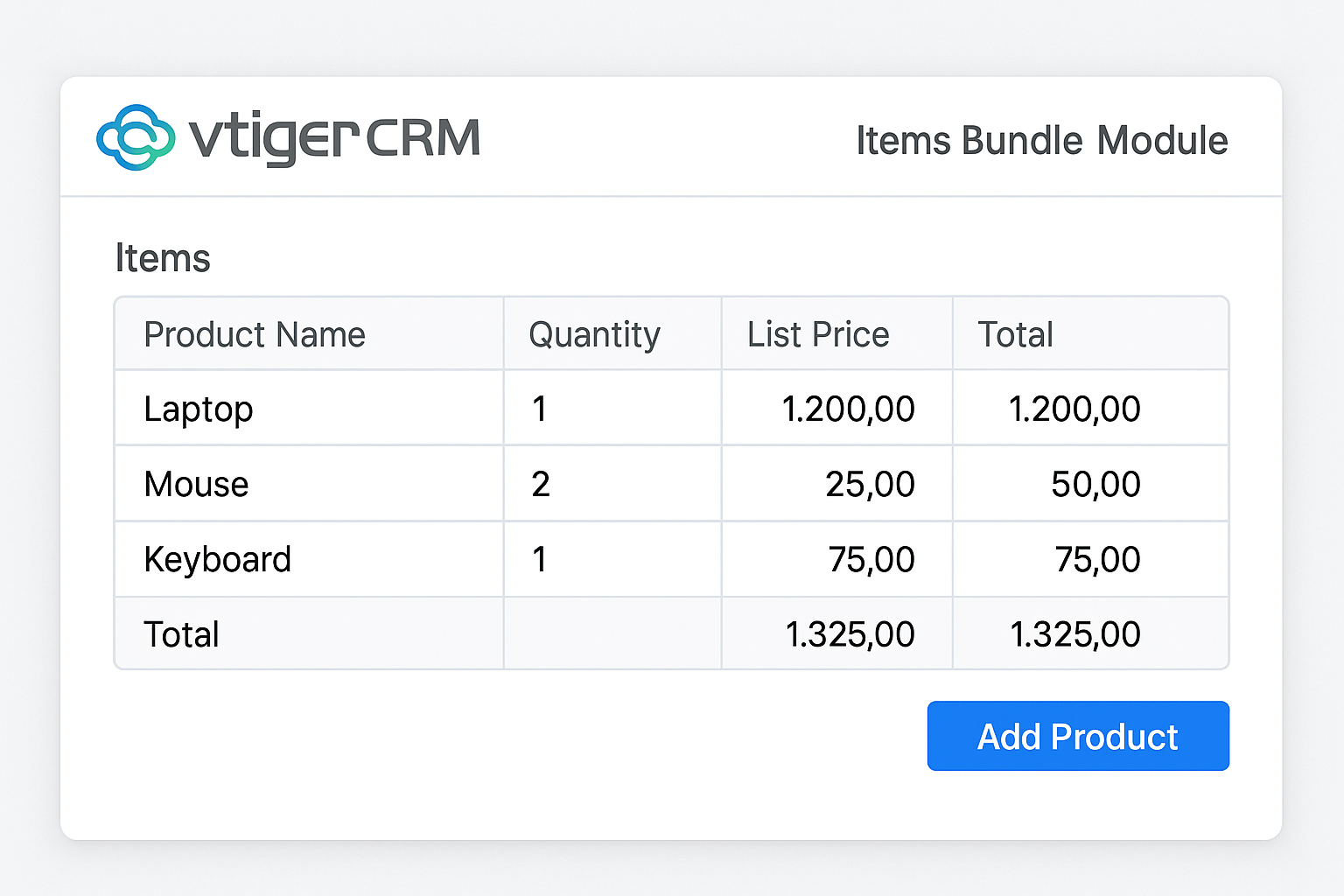Viewport: 1344px width, 896px height.
Task: Click the List Price column header
Action: [817, 333]
